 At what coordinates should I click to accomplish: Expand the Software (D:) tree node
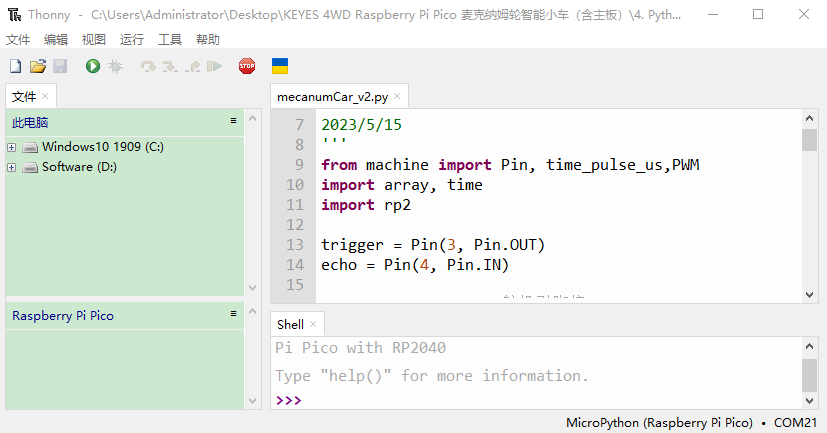tap(12, 168)
